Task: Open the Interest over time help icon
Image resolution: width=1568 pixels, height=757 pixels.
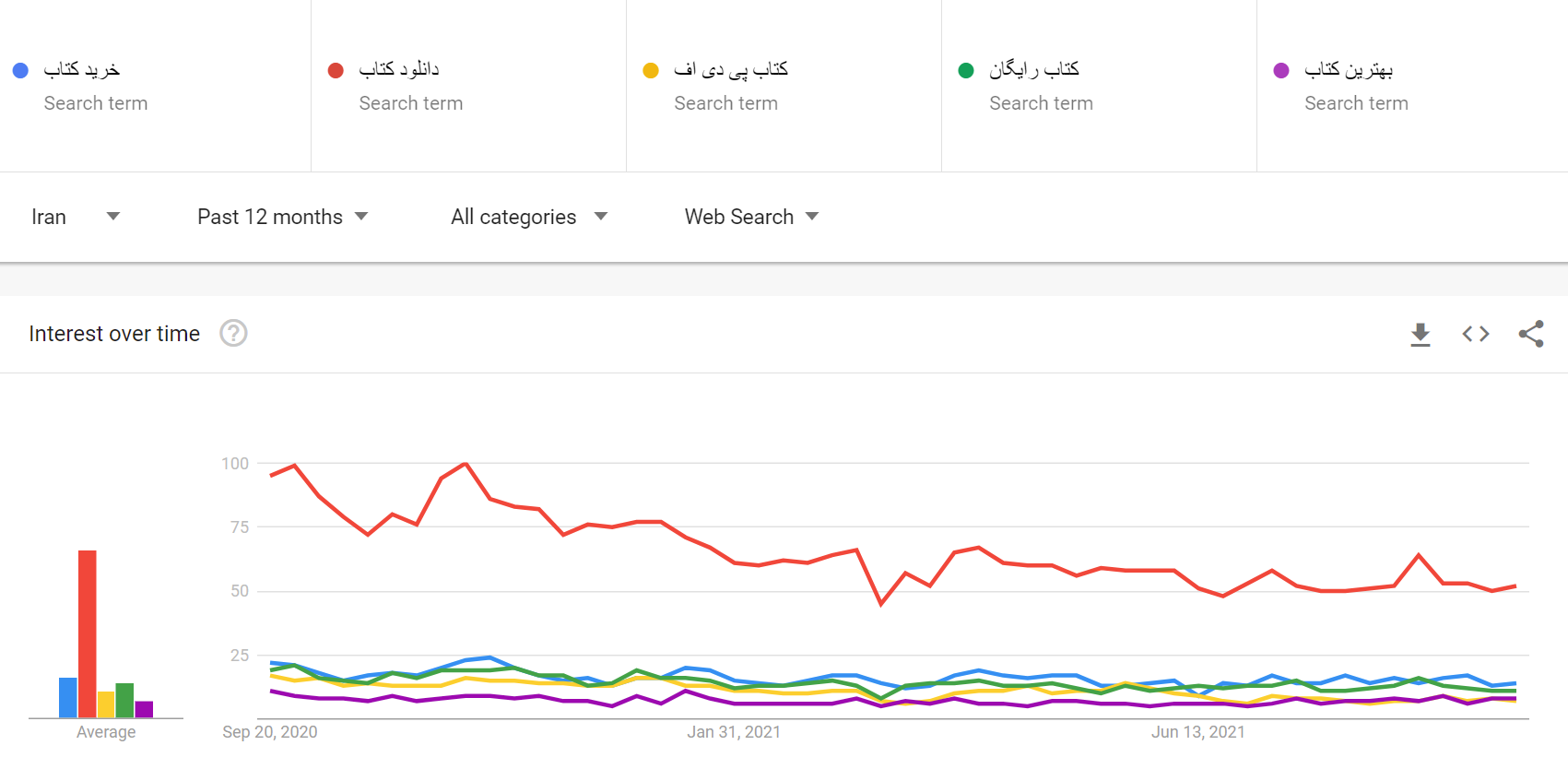Action: click(233, 333)
